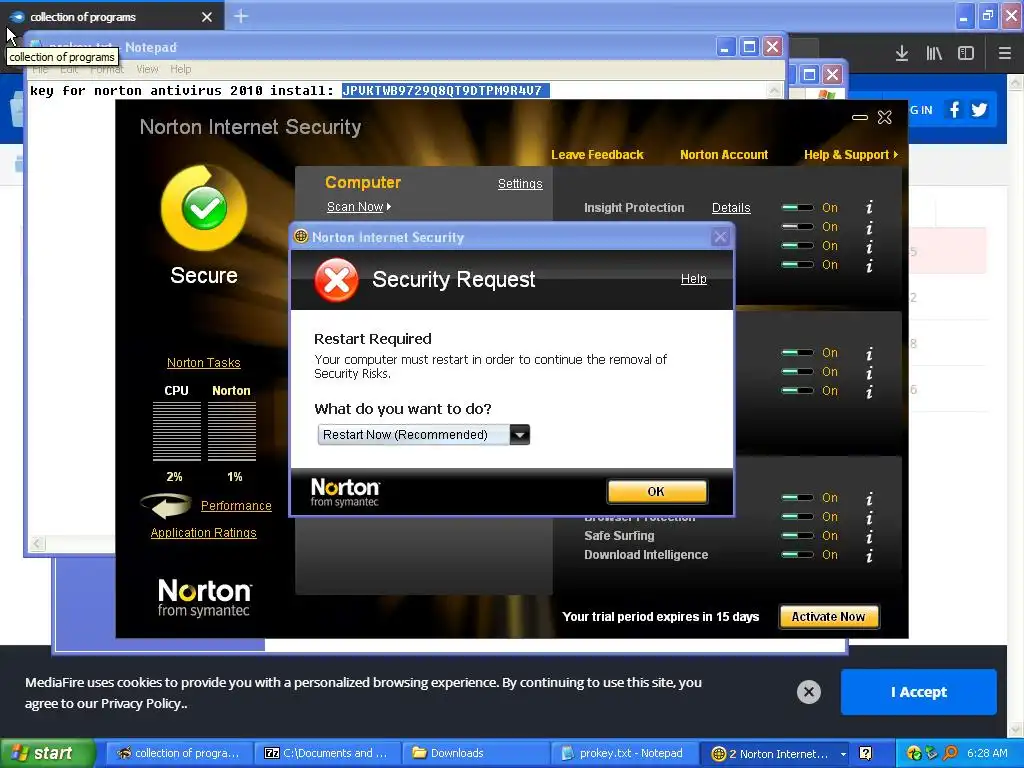The width and height of the screenshot is (1024, 768).
Task: Toggle Download Intelligence on/off switch
Action: 797,555
